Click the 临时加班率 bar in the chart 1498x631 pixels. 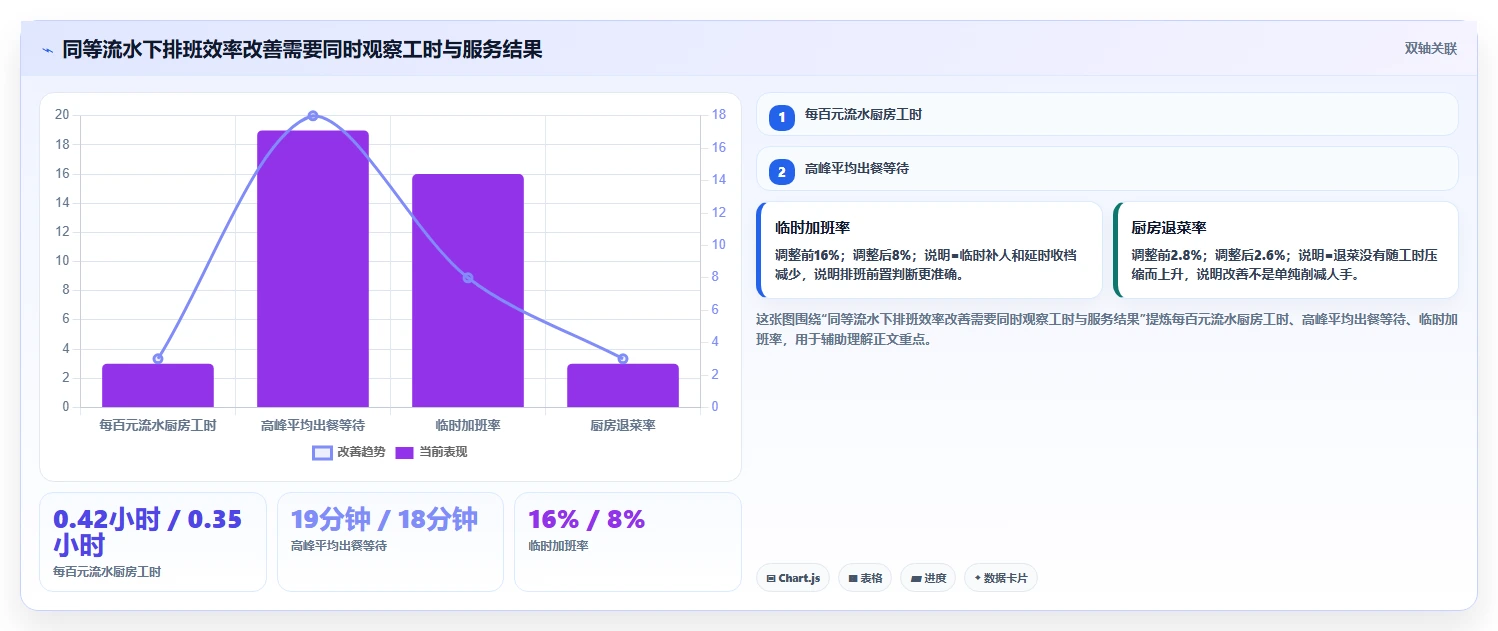(x=468, y=291)
